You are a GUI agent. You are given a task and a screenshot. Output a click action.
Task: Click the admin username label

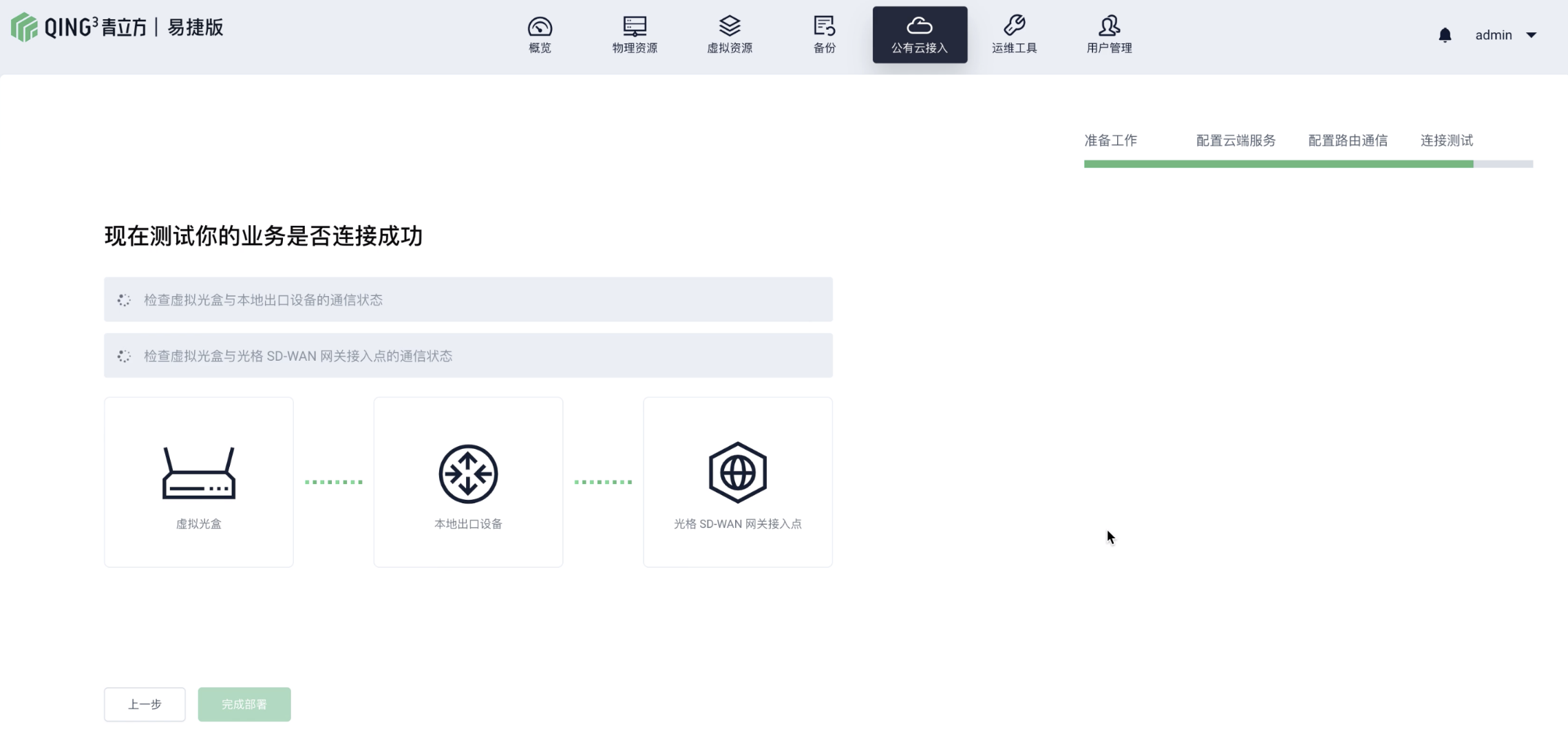(x=1493, y=35)
